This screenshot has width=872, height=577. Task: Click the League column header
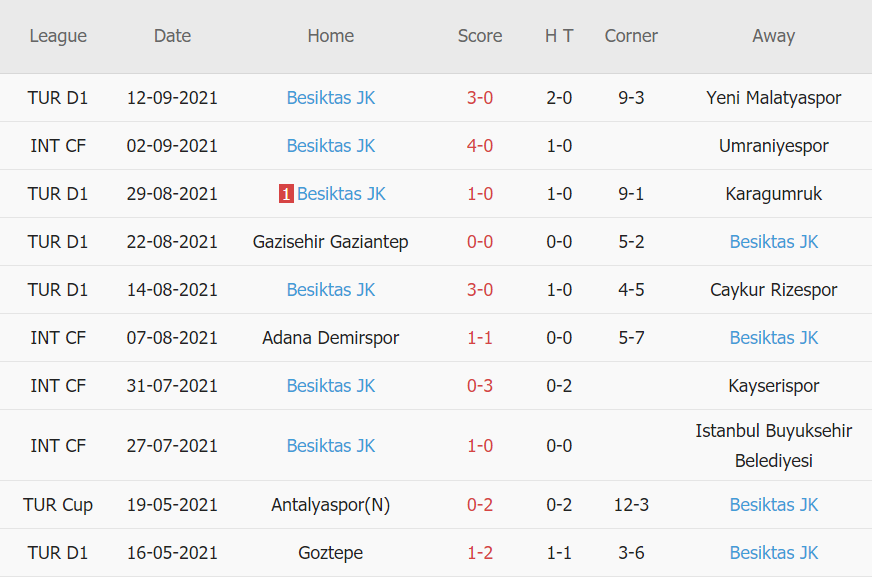[58, 36]
